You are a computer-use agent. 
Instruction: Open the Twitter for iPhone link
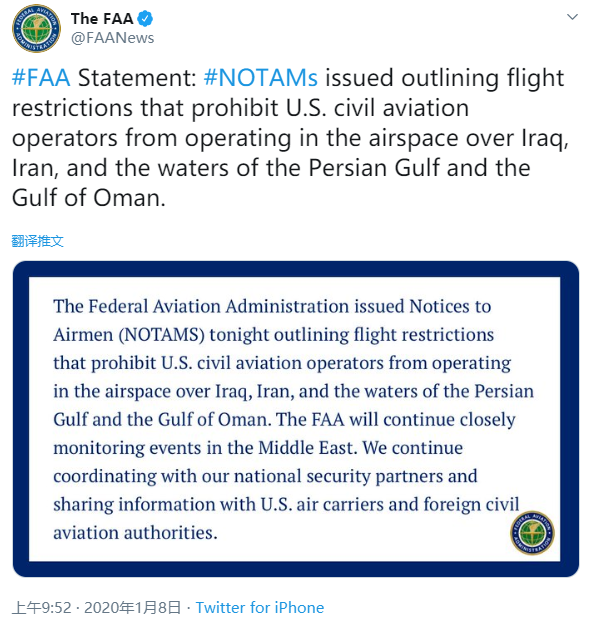(260, 608)
